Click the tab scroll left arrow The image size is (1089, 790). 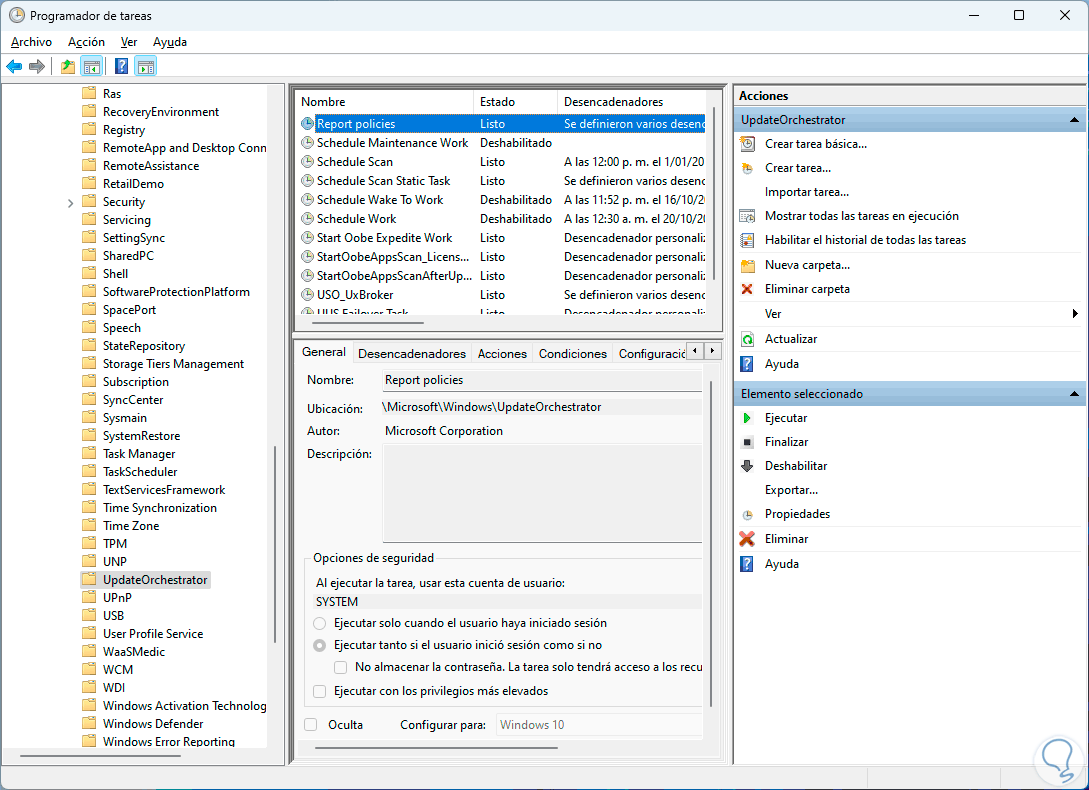(695, 350)
